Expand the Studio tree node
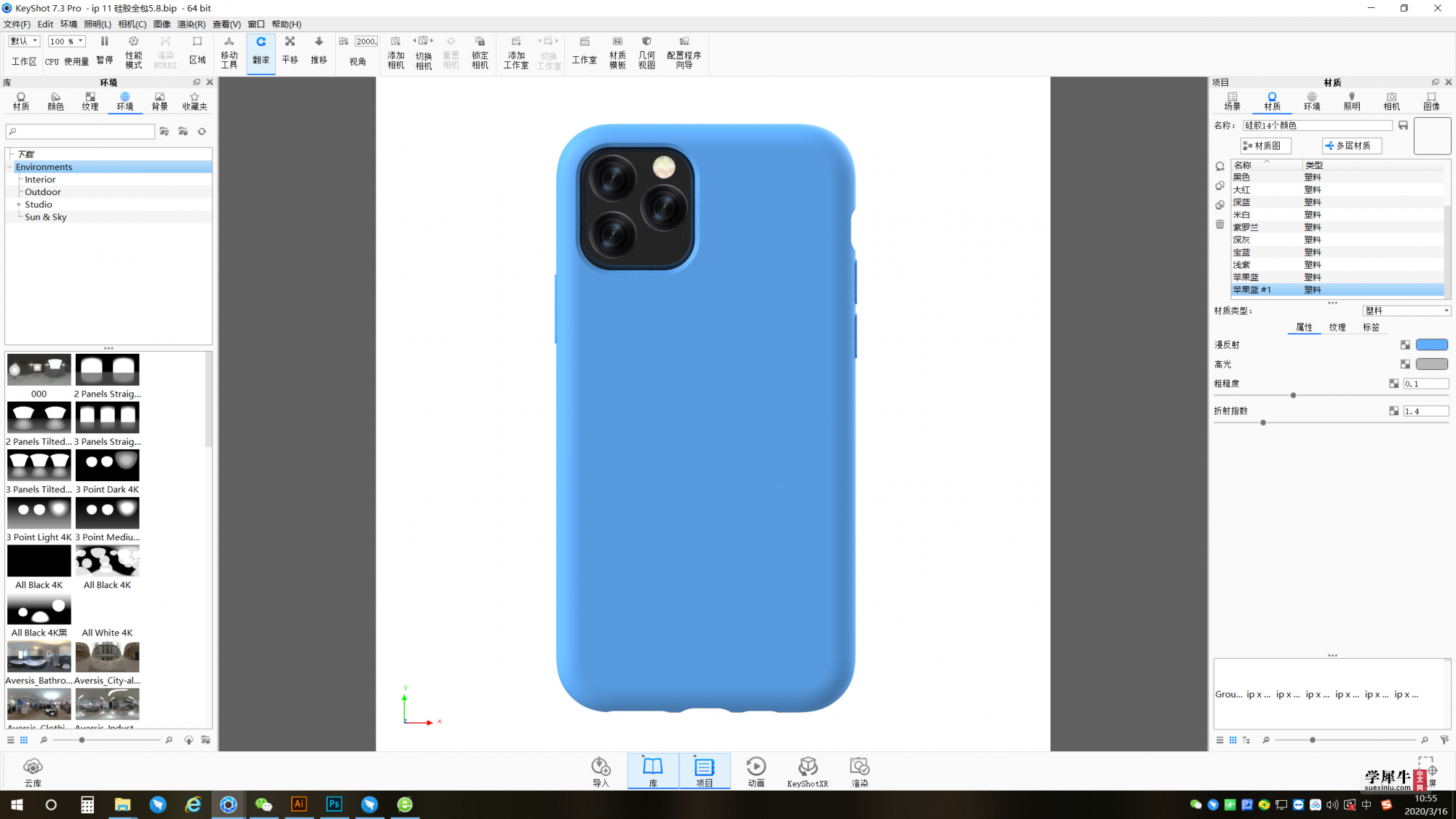Viewport: 1456px width, 819px height. 18,205
